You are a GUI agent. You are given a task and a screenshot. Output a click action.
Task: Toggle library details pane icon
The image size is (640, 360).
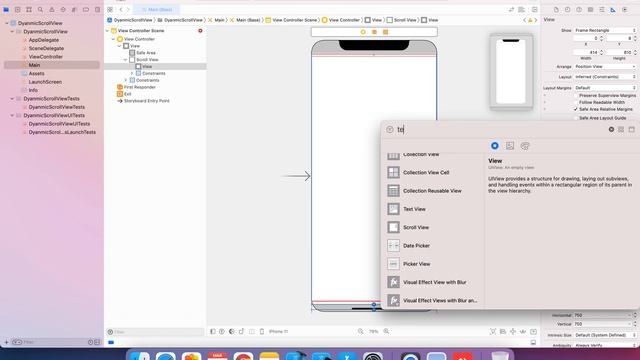coord(631,129)
